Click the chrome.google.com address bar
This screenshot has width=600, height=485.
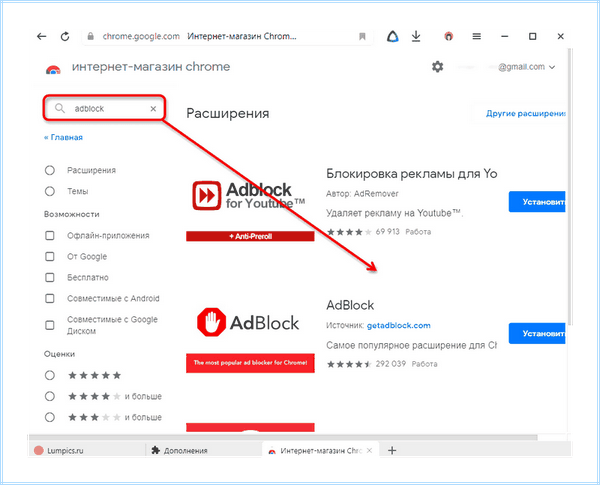pyautogui.click(x=228, y=36)
